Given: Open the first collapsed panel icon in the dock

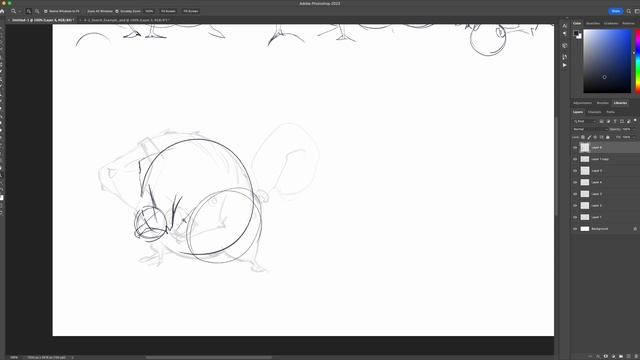Looking at the screenshot, I should pyautogui.click(x=564, y=26).
